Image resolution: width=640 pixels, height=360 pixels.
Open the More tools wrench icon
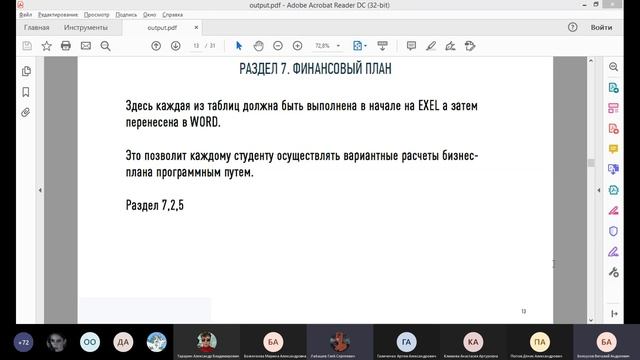tap(613, 272)
